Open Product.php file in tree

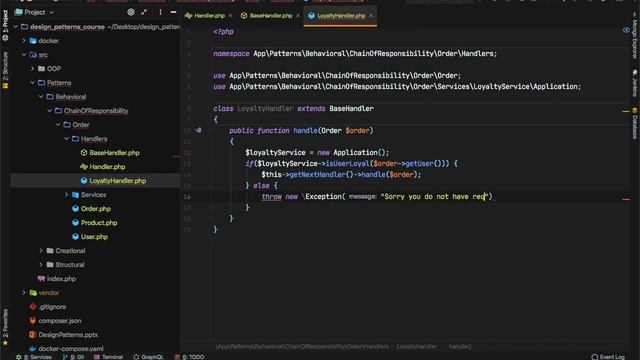(99, 222)
